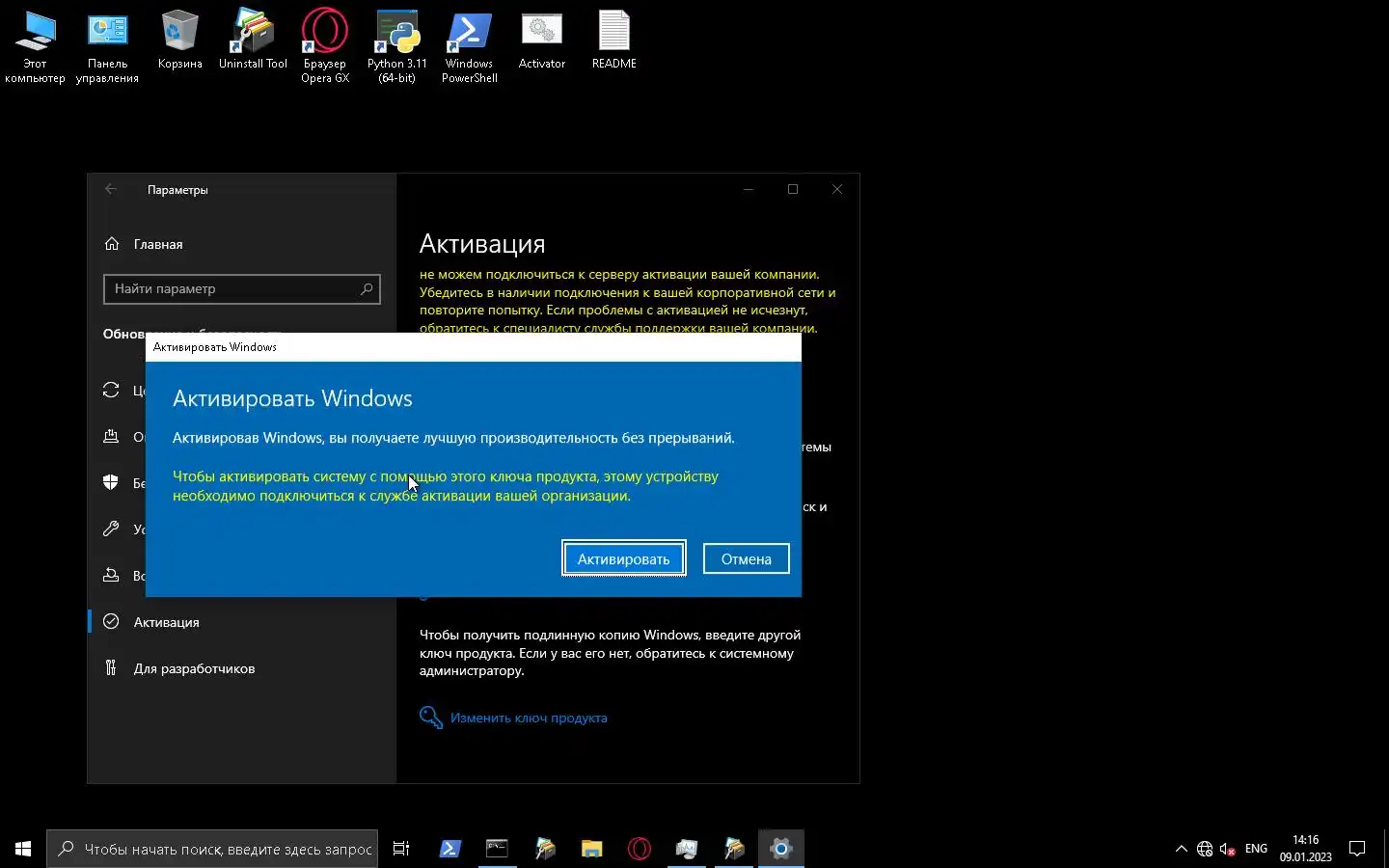Open the Windows Start menu
Screen dimensions: 1389x868
point(23,849)
